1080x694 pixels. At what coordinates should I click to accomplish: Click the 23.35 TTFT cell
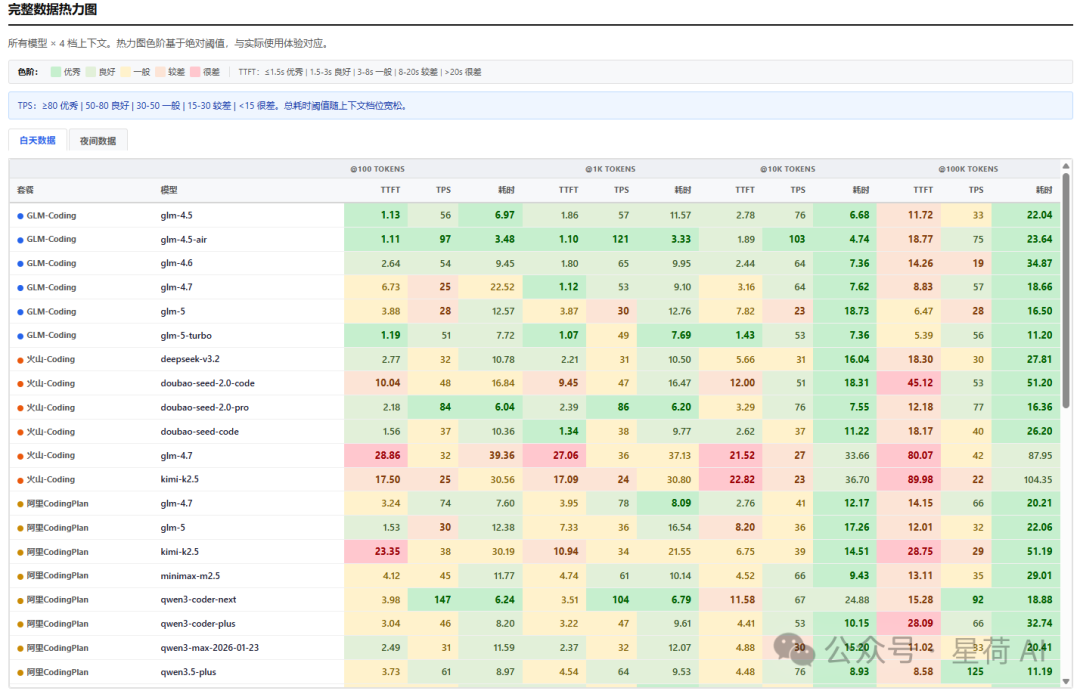(x=376, y=551)
